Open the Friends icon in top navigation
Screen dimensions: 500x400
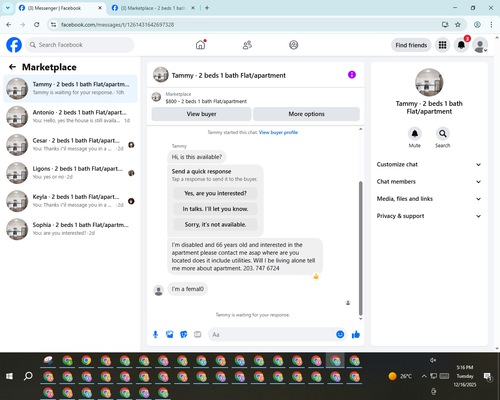point(247,45)
